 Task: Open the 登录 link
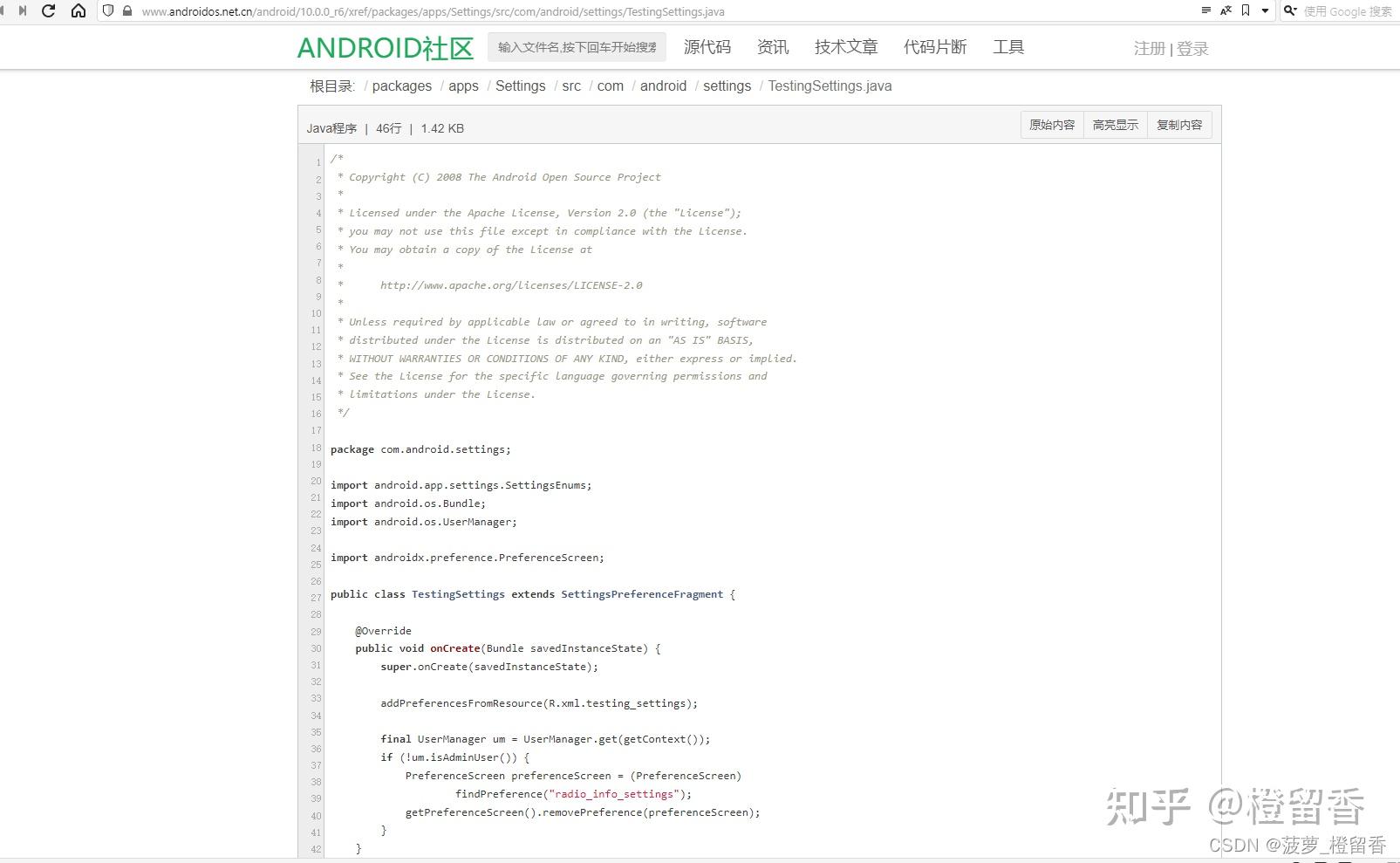point(1192,49)
